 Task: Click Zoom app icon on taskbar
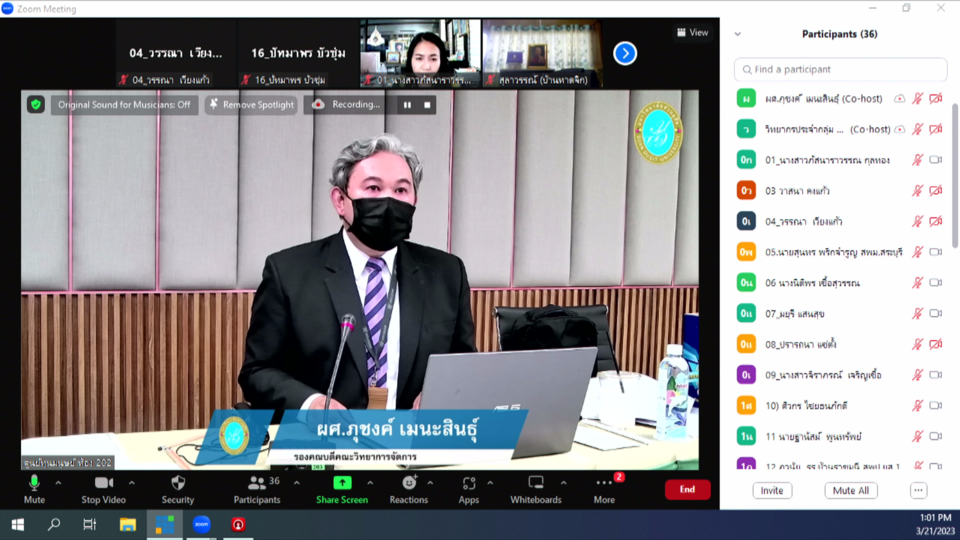[x=201, y=525]
